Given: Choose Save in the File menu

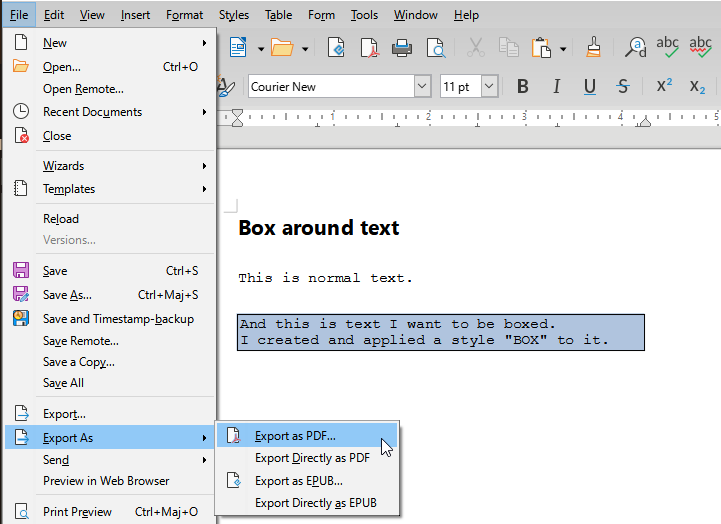Looking at the screenshot, I should (110, 271).
